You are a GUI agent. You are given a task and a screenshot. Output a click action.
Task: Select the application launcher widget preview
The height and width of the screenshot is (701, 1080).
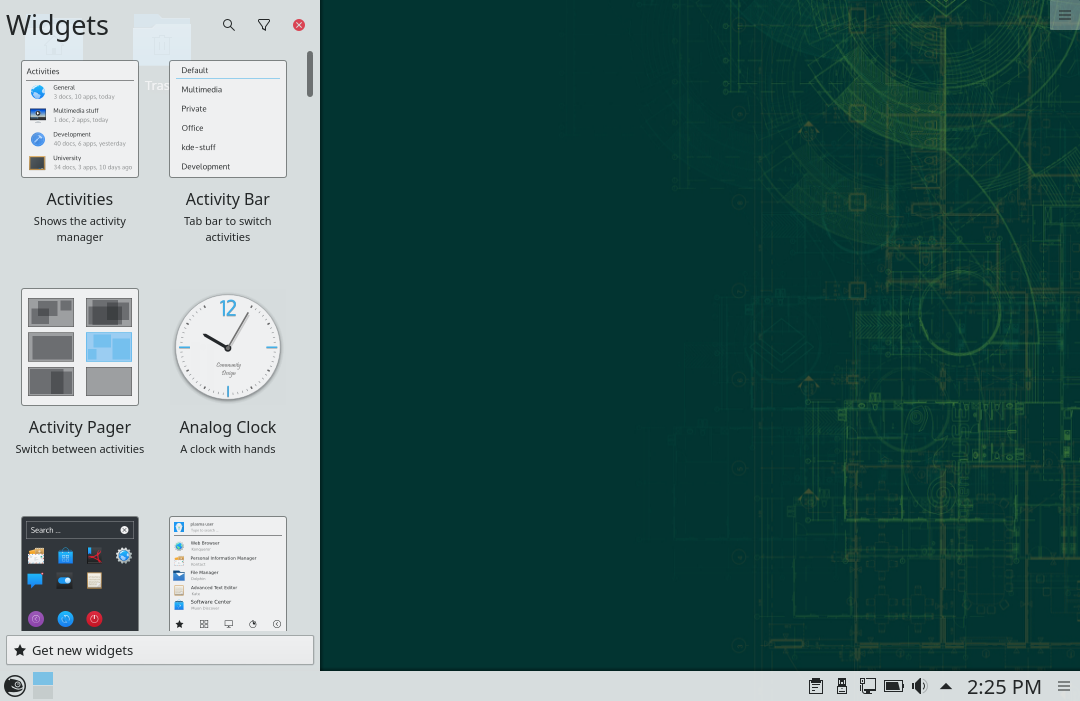[228, 573]
